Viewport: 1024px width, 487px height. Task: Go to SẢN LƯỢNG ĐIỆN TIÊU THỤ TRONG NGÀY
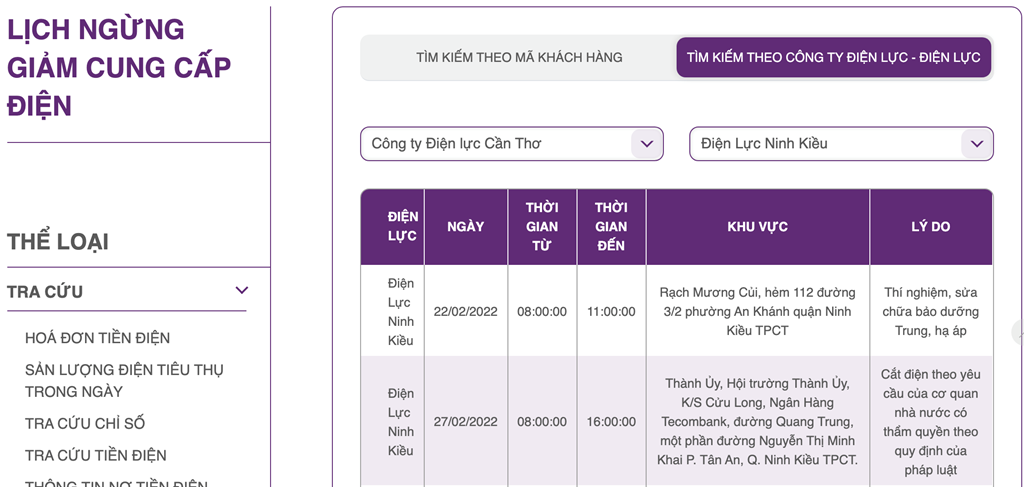click(124, 380)
